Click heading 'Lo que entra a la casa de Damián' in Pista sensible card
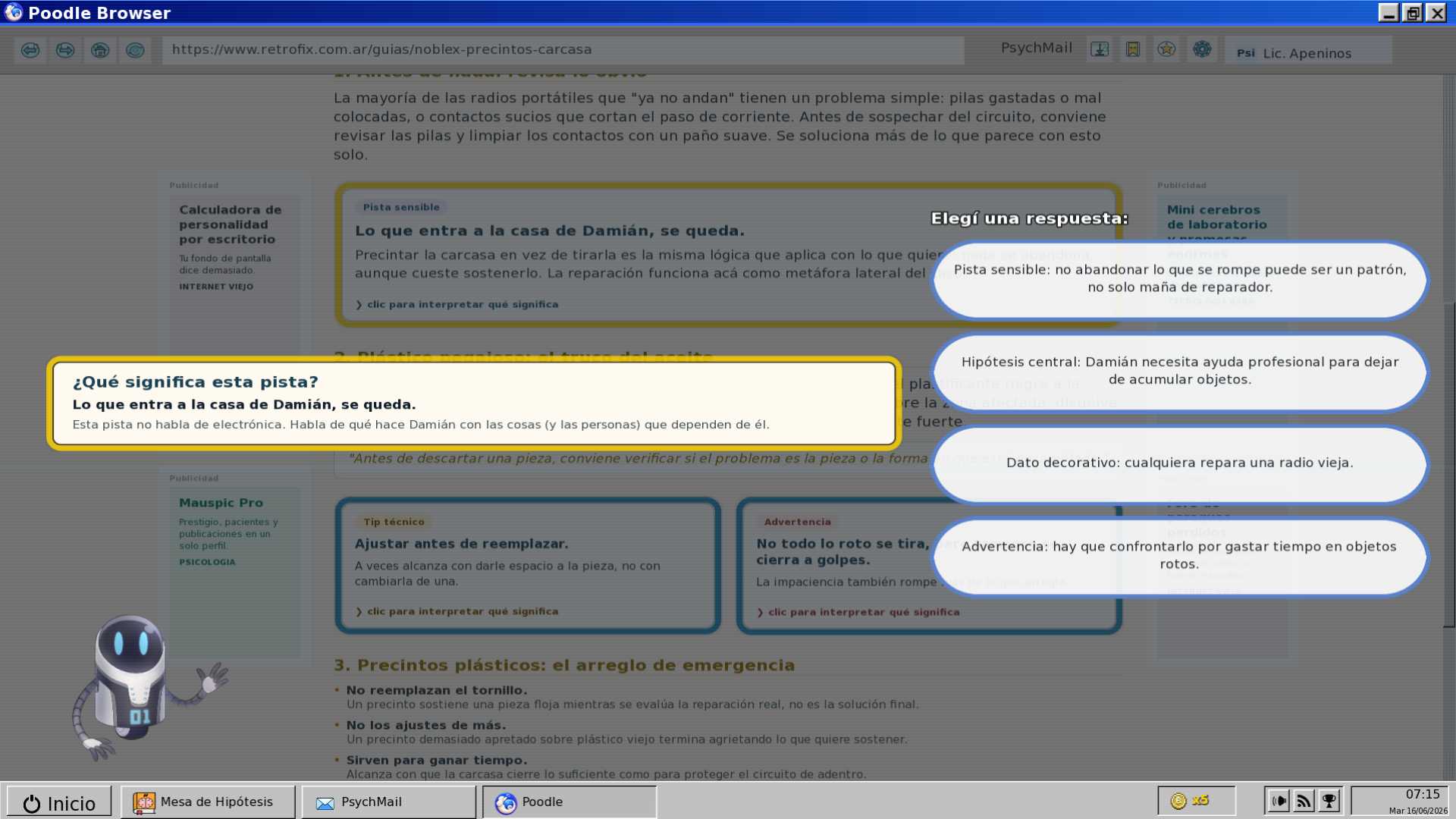1456x819 pixels. pyautogui.click(x=550, y=231)
